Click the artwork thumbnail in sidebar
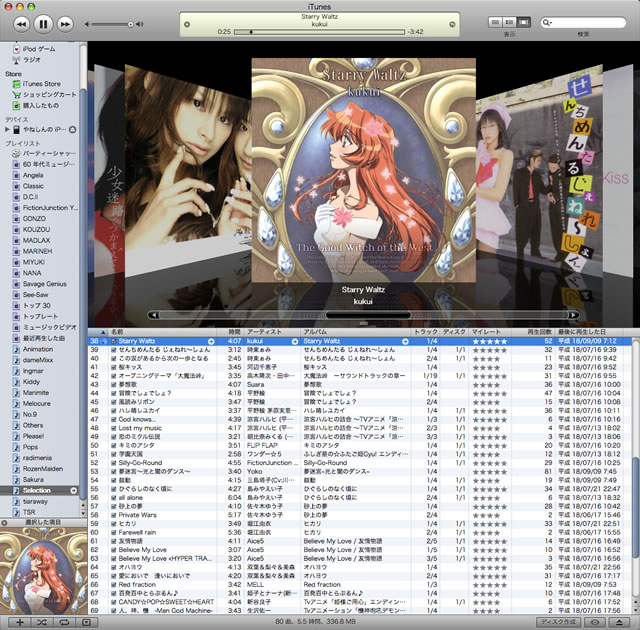 pyautogui.click(x=44, y=570)
